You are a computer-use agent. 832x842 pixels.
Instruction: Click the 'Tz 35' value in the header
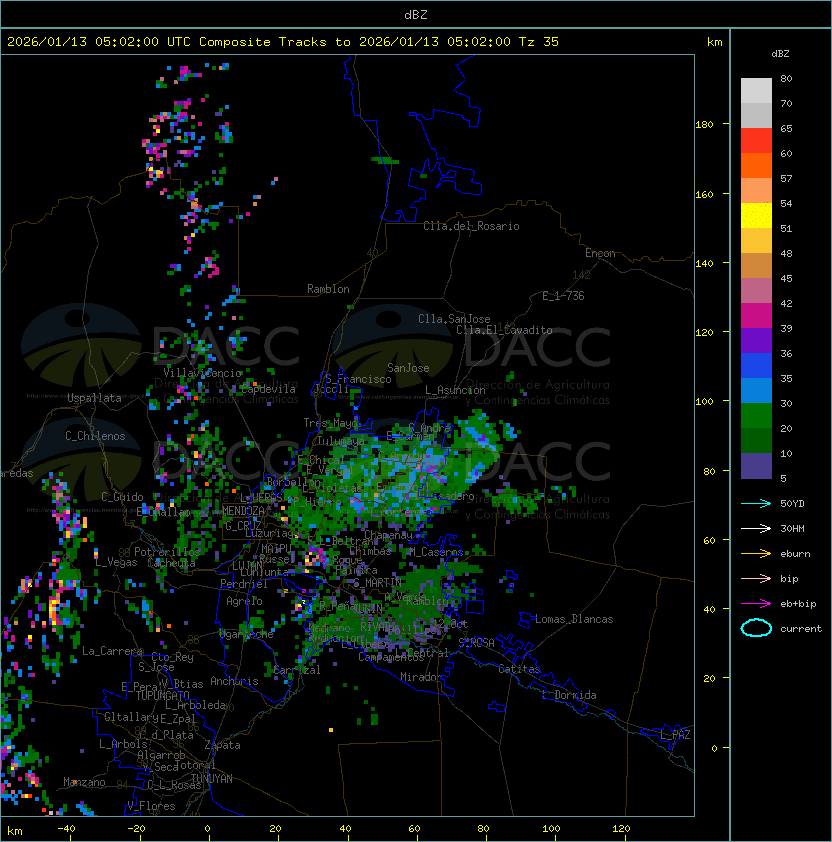pyautogui.click(x=539, y=42)
